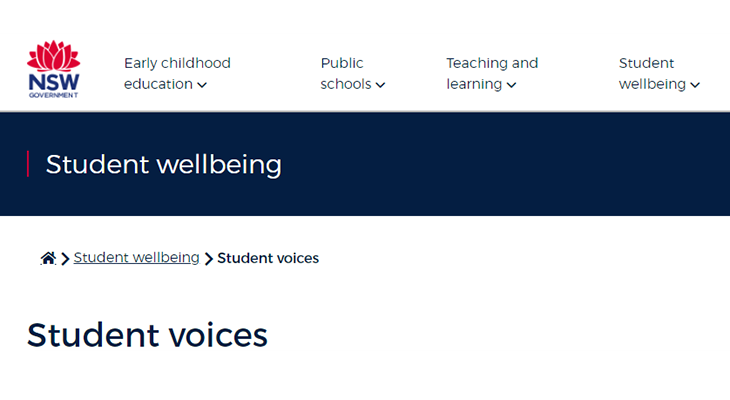Click the Student voices page heading
Viewport: 730px width, 400px height.
[x=147, y=335]
